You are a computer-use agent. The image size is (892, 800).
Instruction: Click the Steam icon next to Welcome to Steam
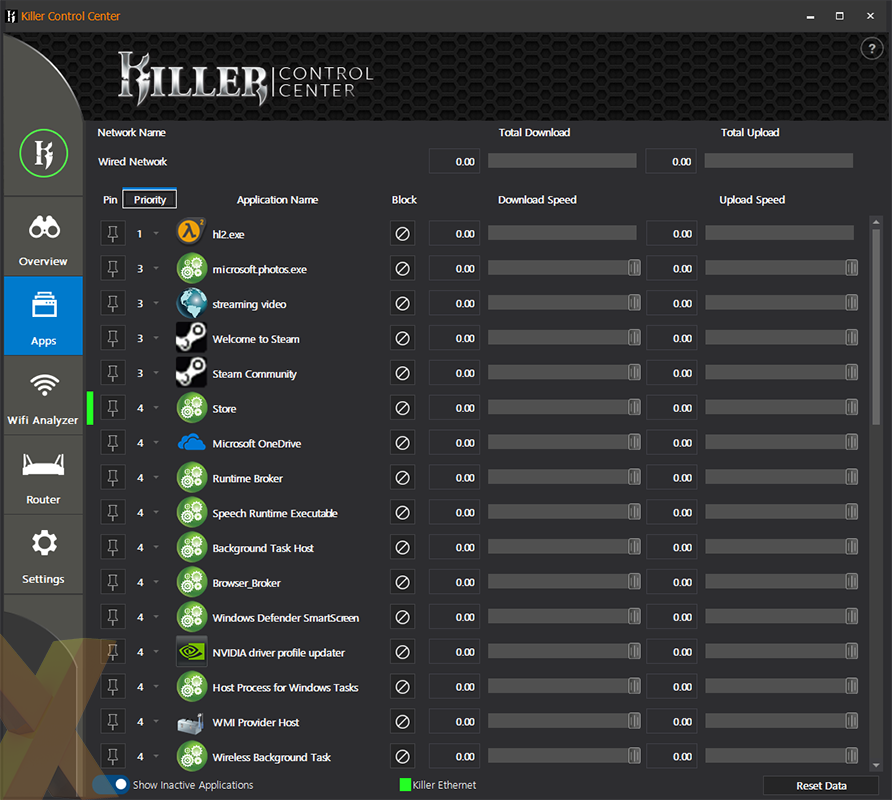(x=191, y=338)
